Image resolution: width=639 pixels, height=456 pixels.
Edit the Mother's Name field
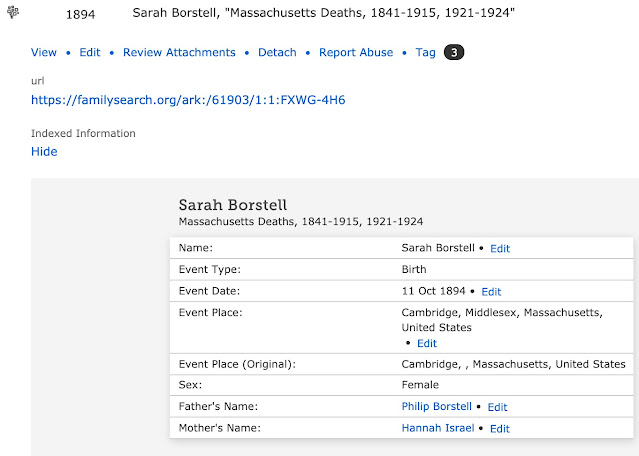coord(499,429)
